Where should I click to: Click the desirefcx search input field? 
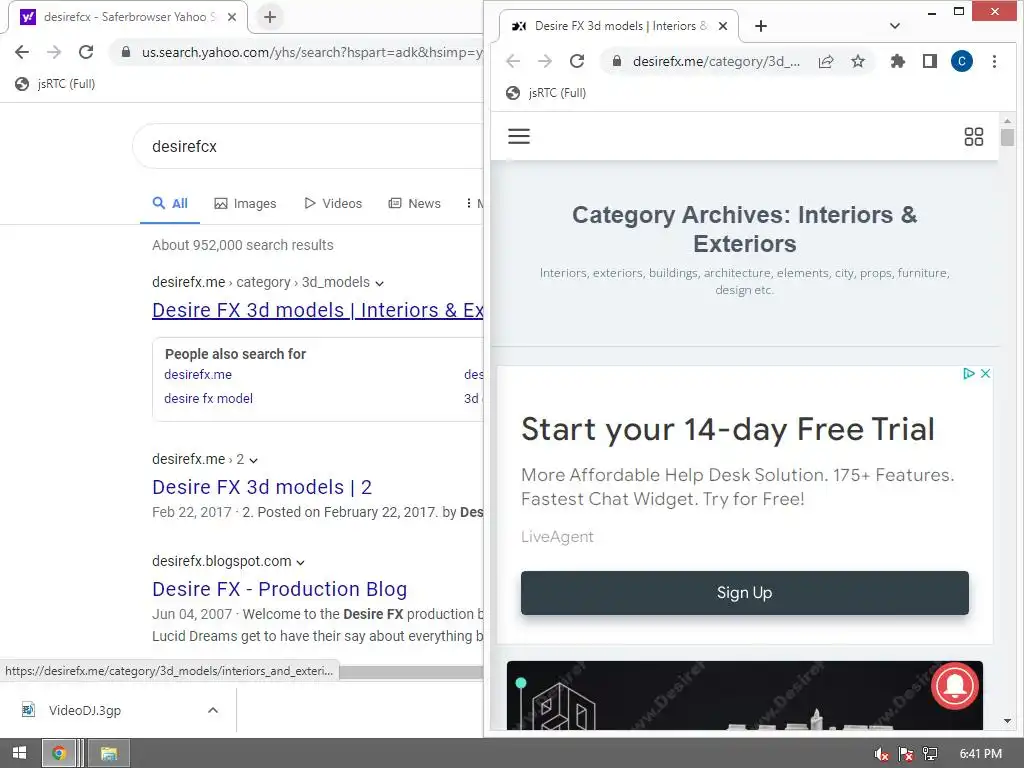(307, 146)
